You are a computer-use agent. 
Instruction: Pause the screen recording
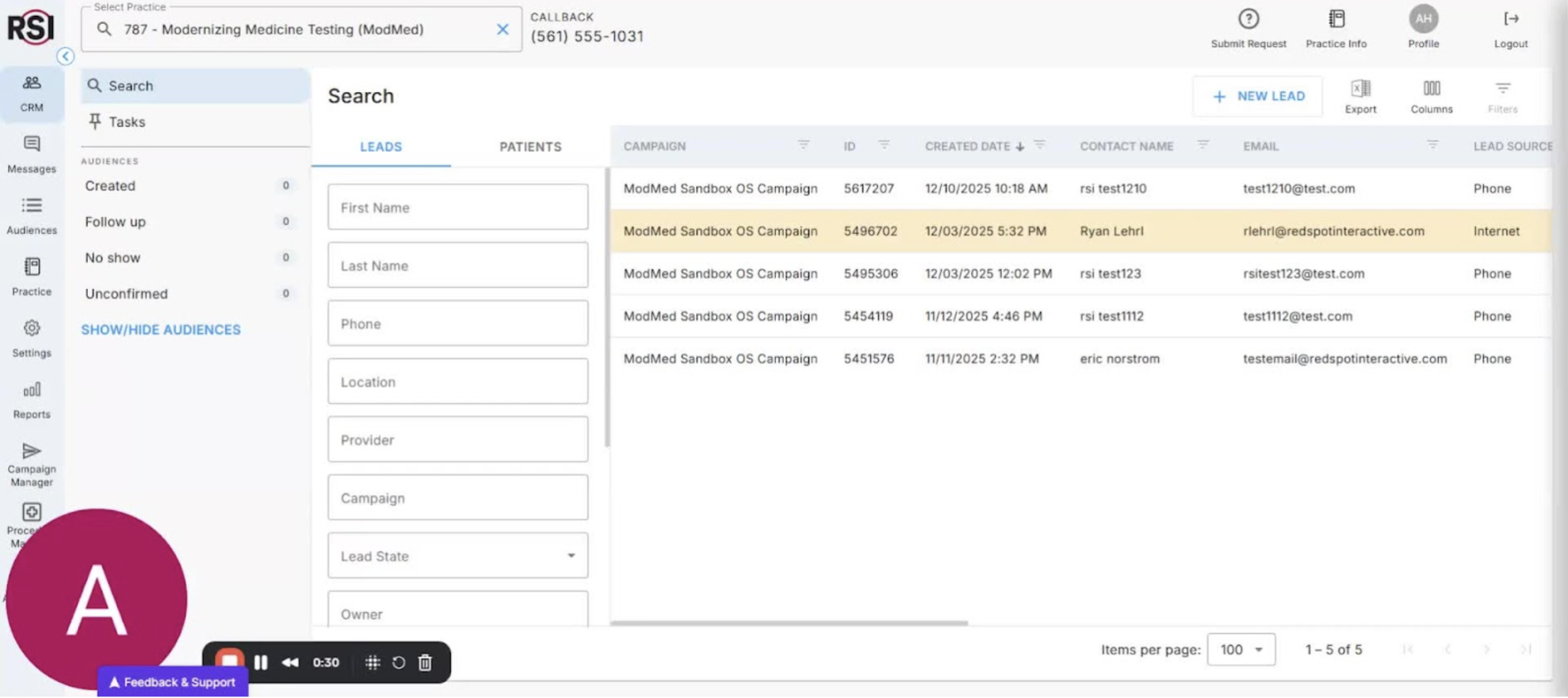pyautogui.click(x=261, y=662)
